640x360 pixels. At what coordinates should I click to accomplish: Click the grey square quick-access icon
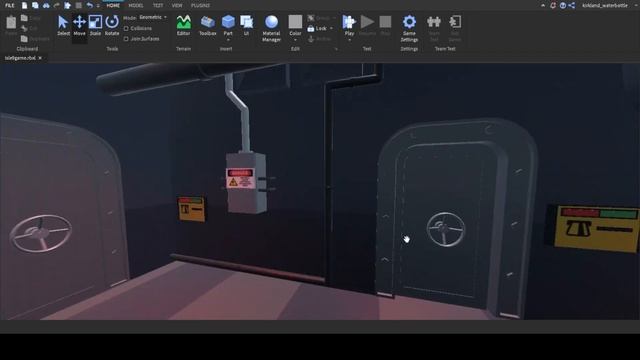click(x=78, y=5)
